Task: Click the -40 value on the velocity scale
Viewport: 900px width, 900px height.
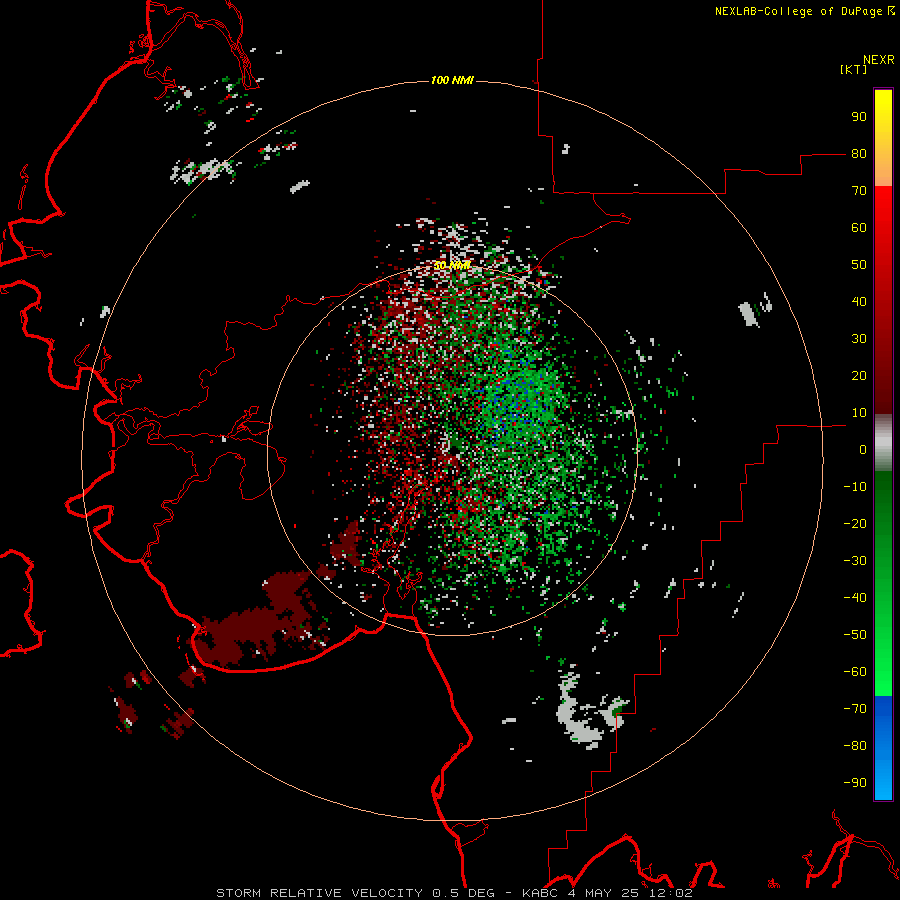Action: point(855,598)
